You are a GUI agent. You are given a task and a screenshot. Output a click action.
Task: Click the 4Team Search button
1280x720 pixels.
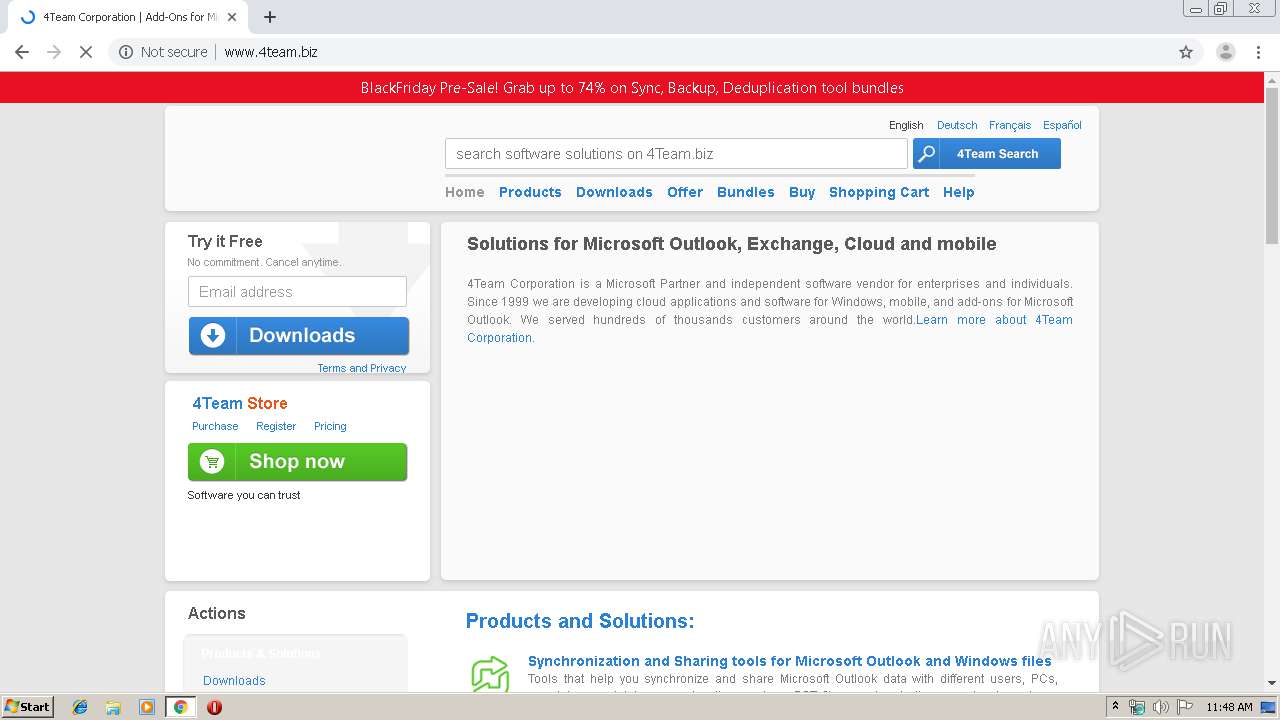[987, 154]
